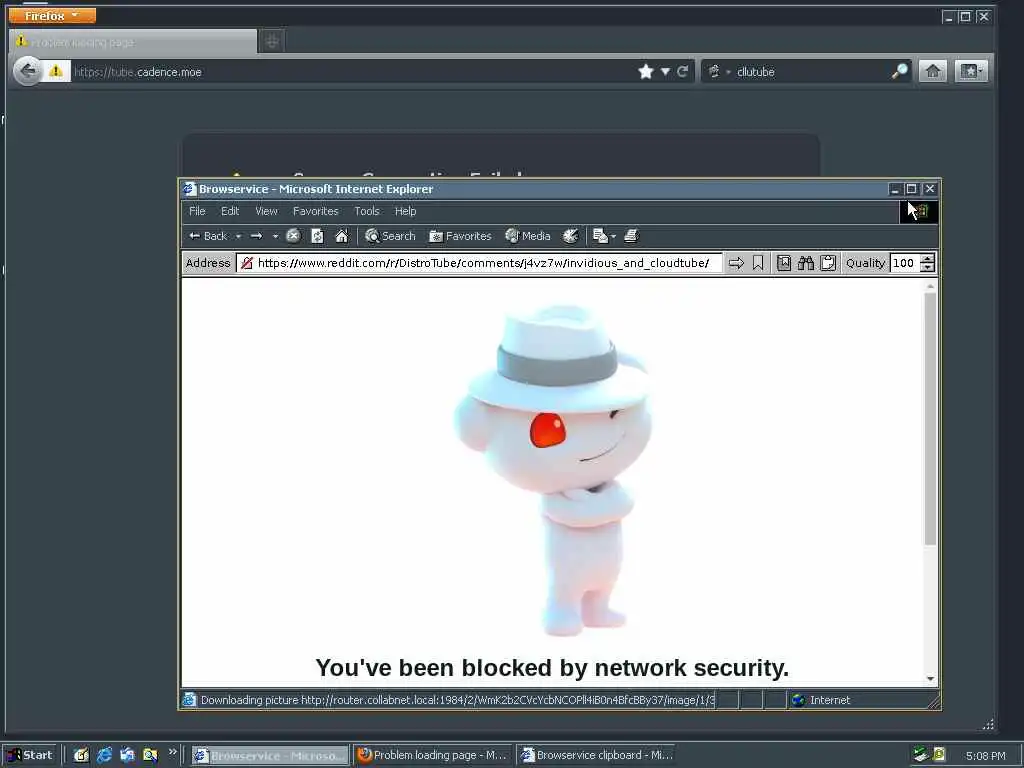Click the Quality value field

pyautogui.click(x=904, y=263)
